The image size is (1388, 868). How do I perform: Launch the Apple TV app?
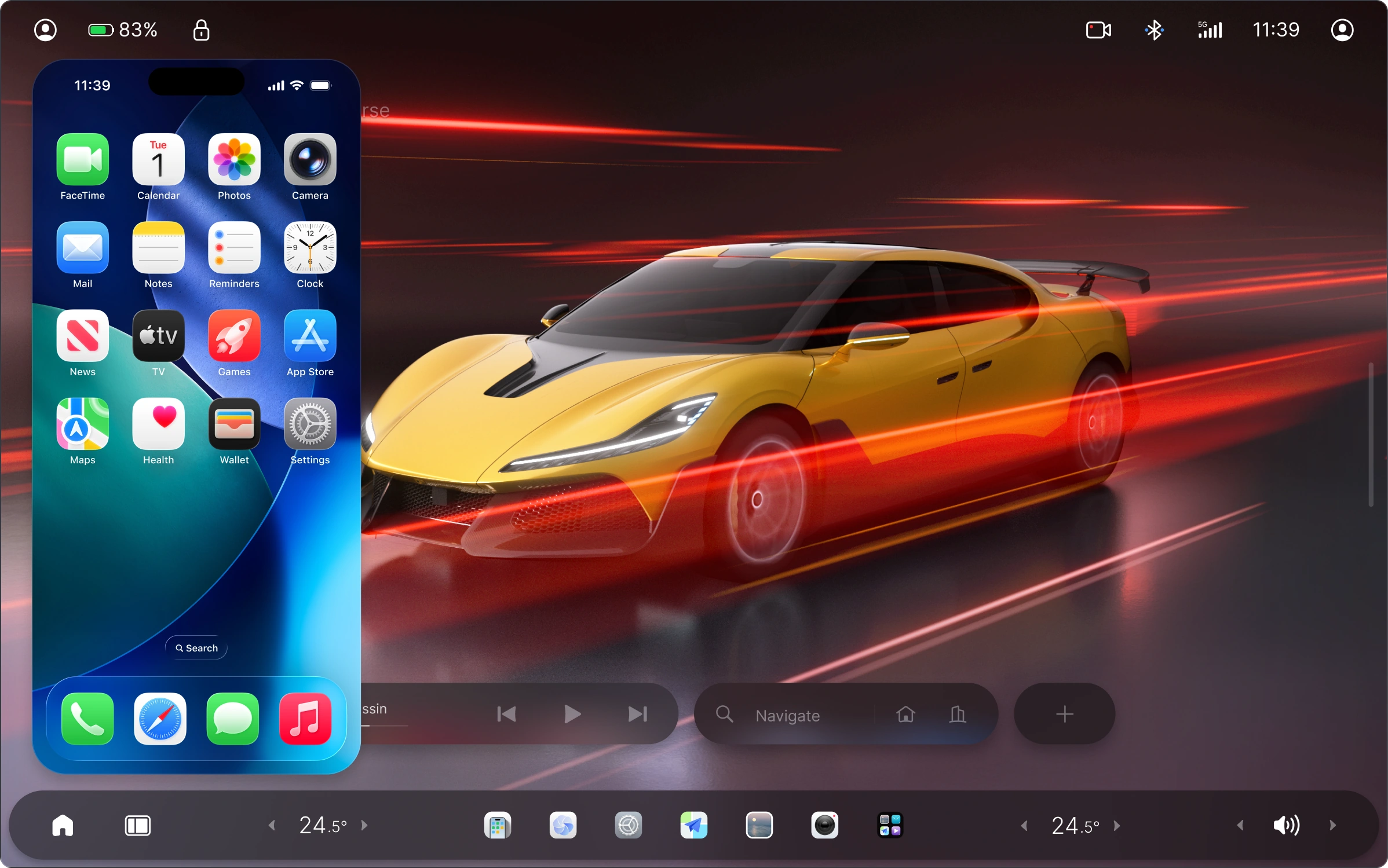tap(158, 335)
